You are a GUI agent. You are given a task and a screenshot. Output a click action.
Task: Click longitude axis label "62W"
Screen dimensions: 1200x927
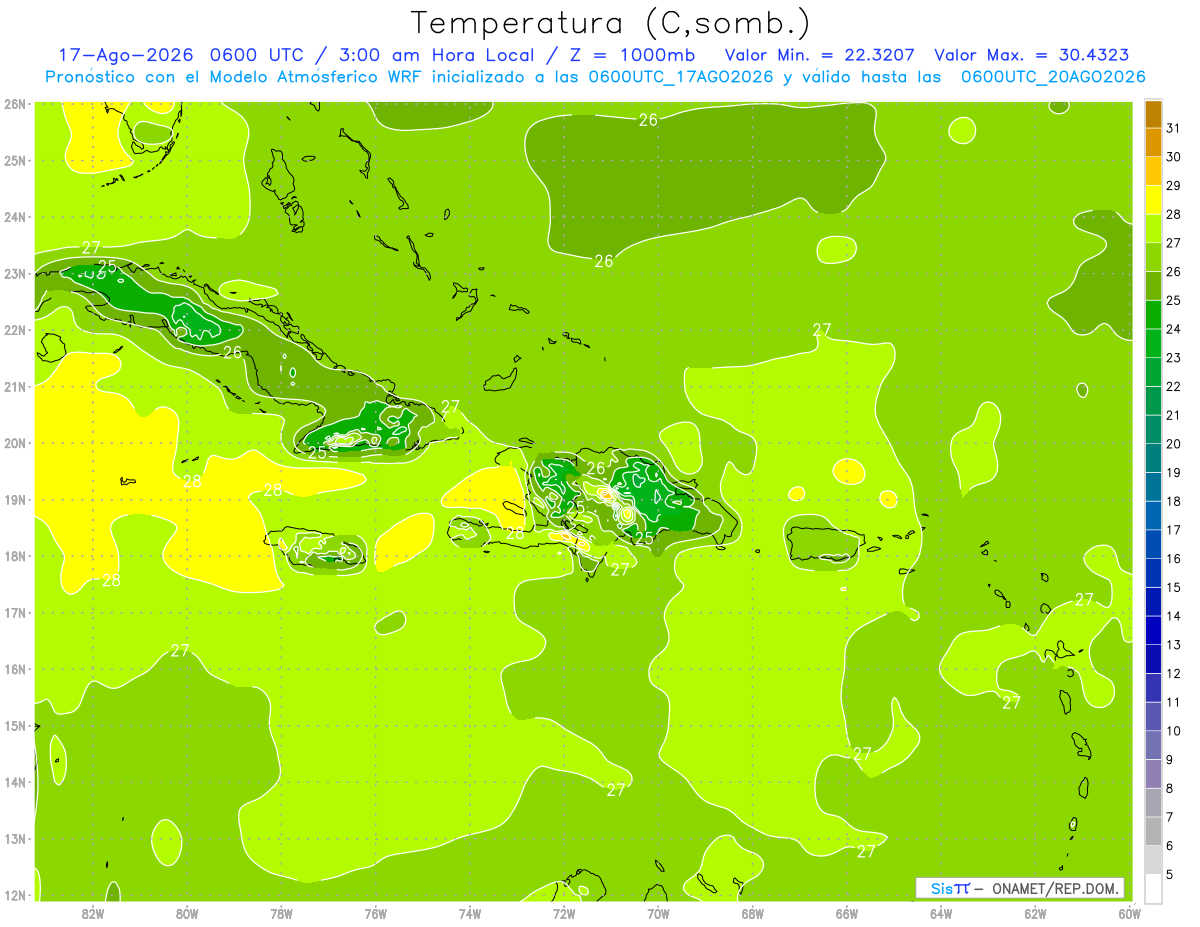1035,913
